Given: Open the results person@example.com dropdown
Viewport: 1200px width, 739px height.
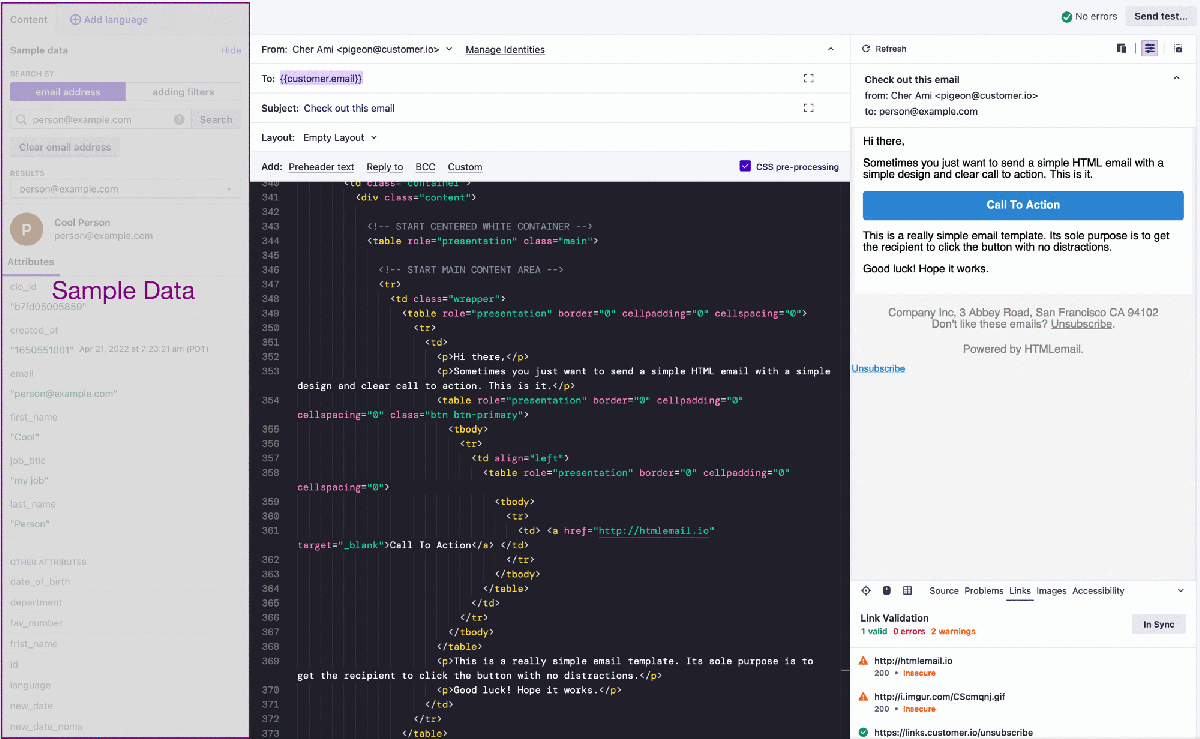Looking at the screenshot, I should [x=124, y=189].
